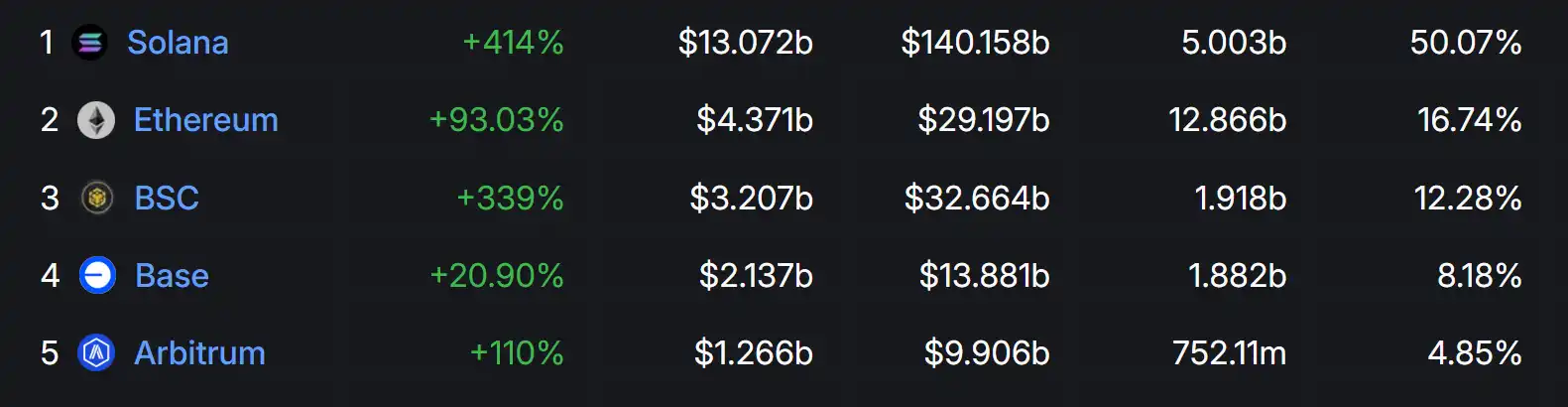Click Ethereum's 12.866b value
The image size is (1568, 407).
[1227, 120]
